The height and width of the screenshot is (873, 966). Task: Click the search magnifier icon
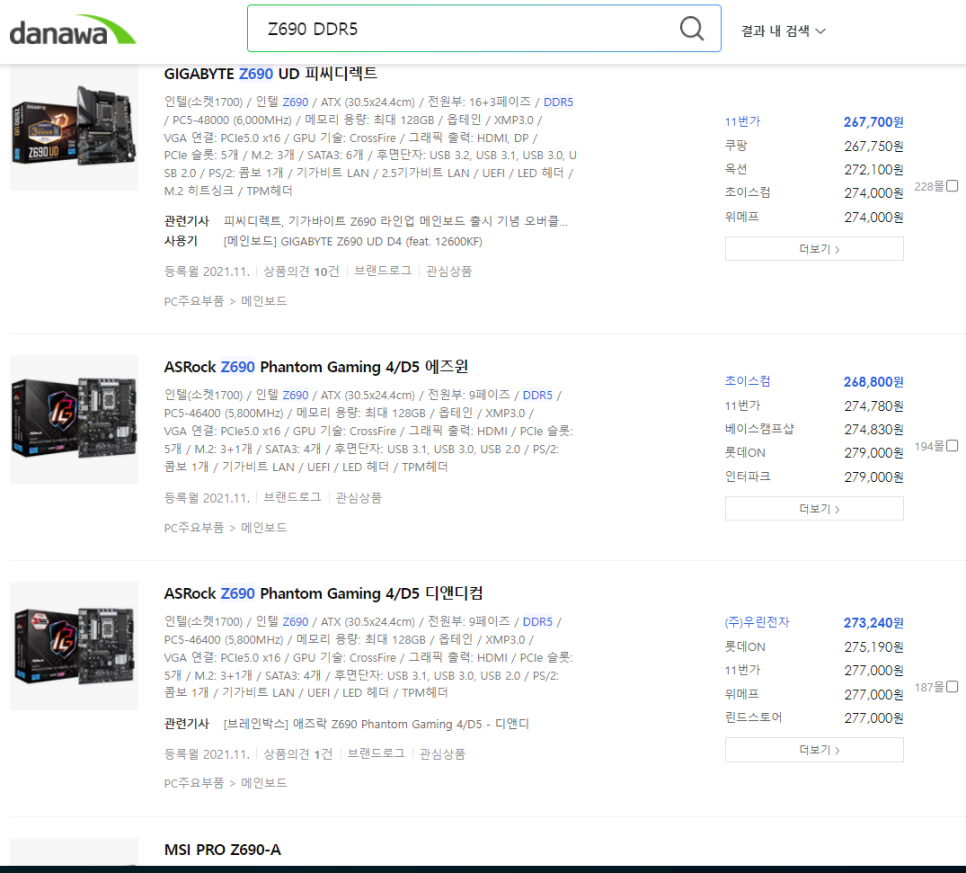691,28
